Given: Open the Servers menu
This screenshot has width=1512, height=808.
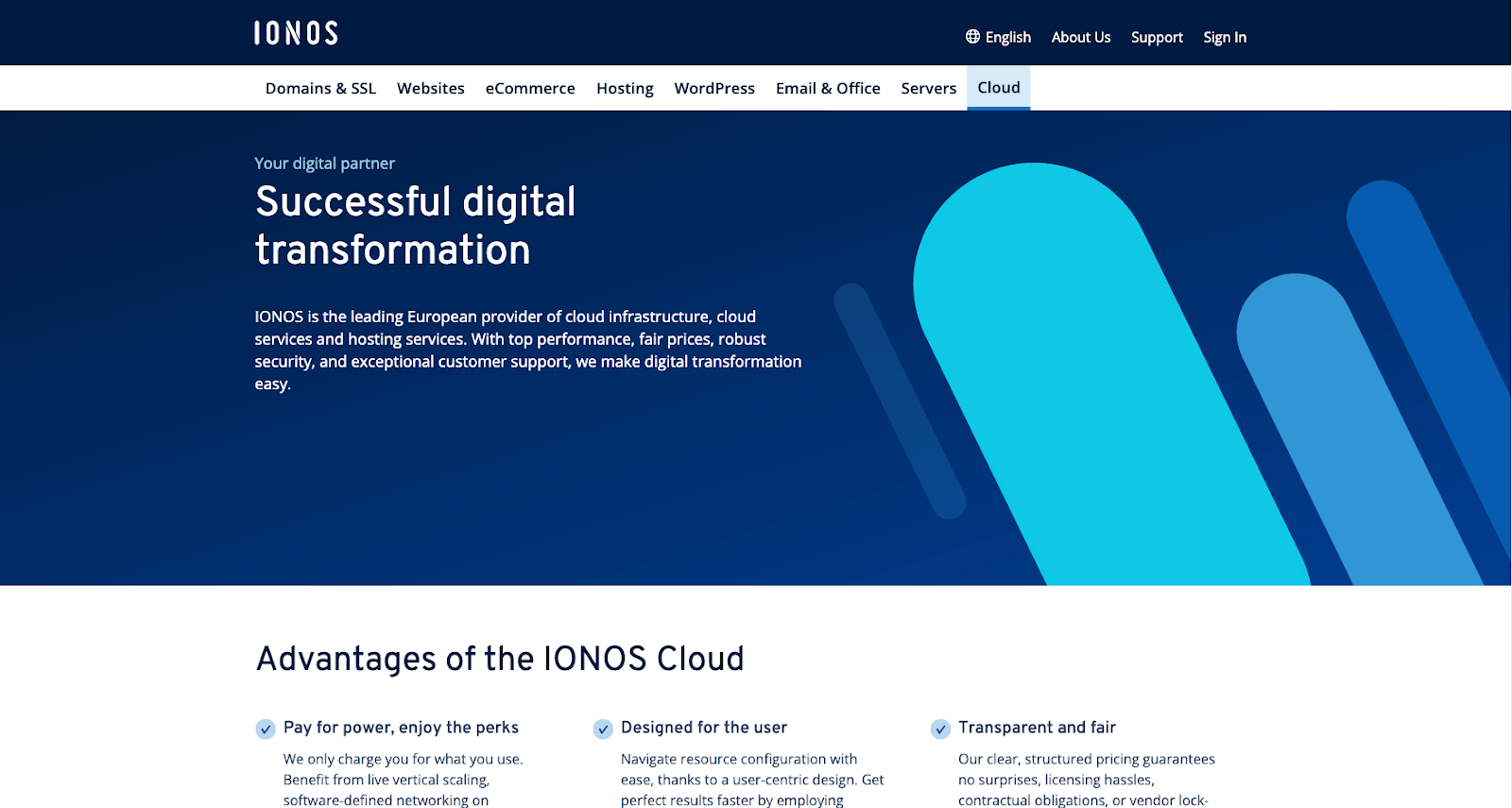Looking at the screenshot, I should point(929,88).
